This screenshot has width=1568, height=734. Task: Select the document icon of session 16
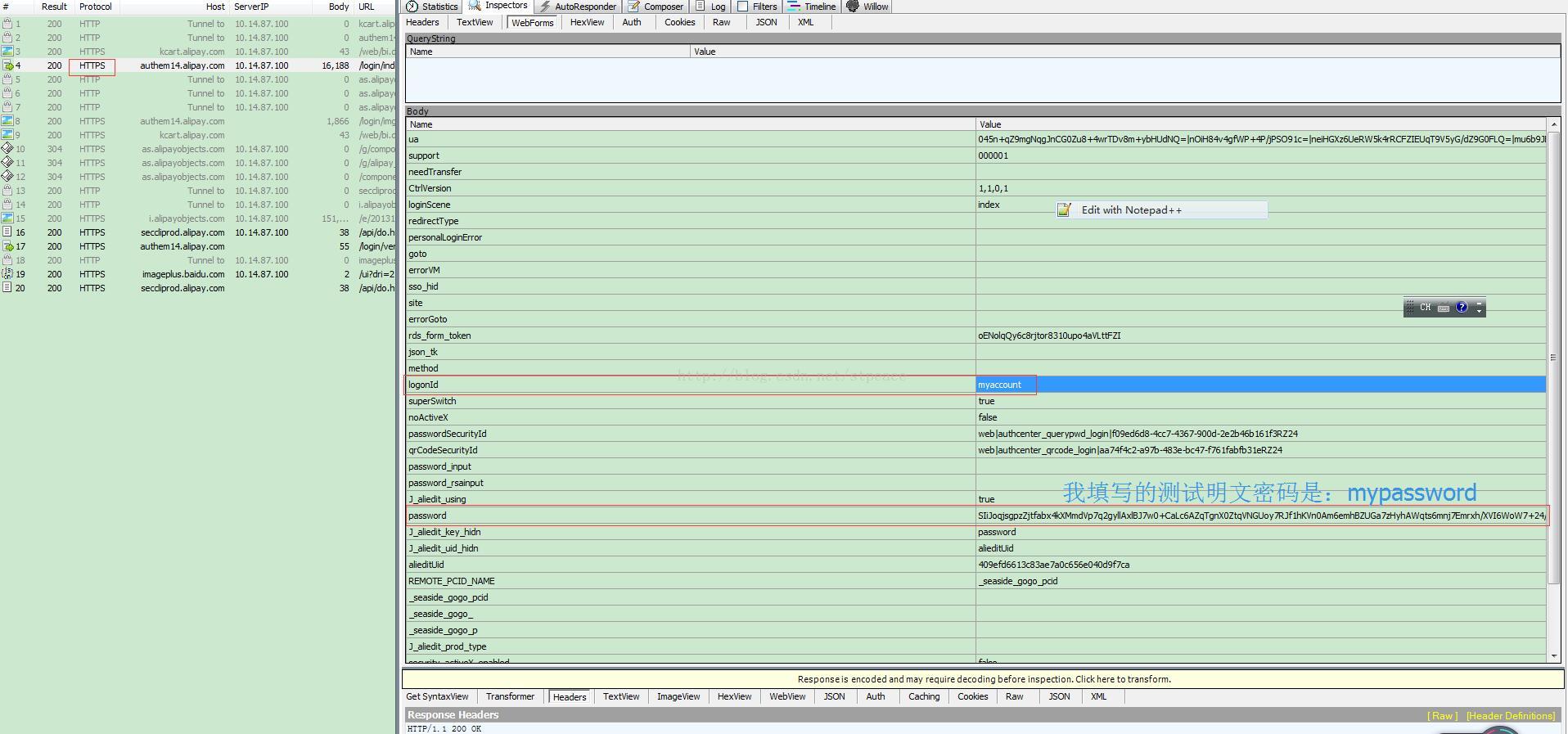[7, 232]
